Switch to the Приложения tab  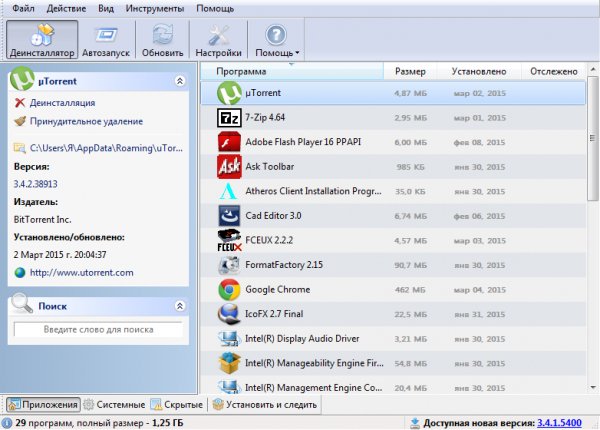pyautogui.click(x=43, y=404)
